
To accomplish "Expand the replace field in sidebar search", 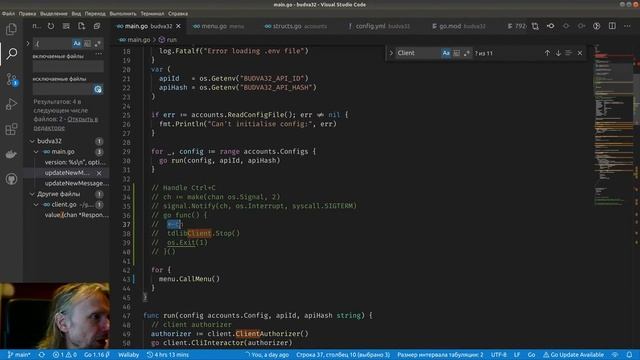I will 28,43.
